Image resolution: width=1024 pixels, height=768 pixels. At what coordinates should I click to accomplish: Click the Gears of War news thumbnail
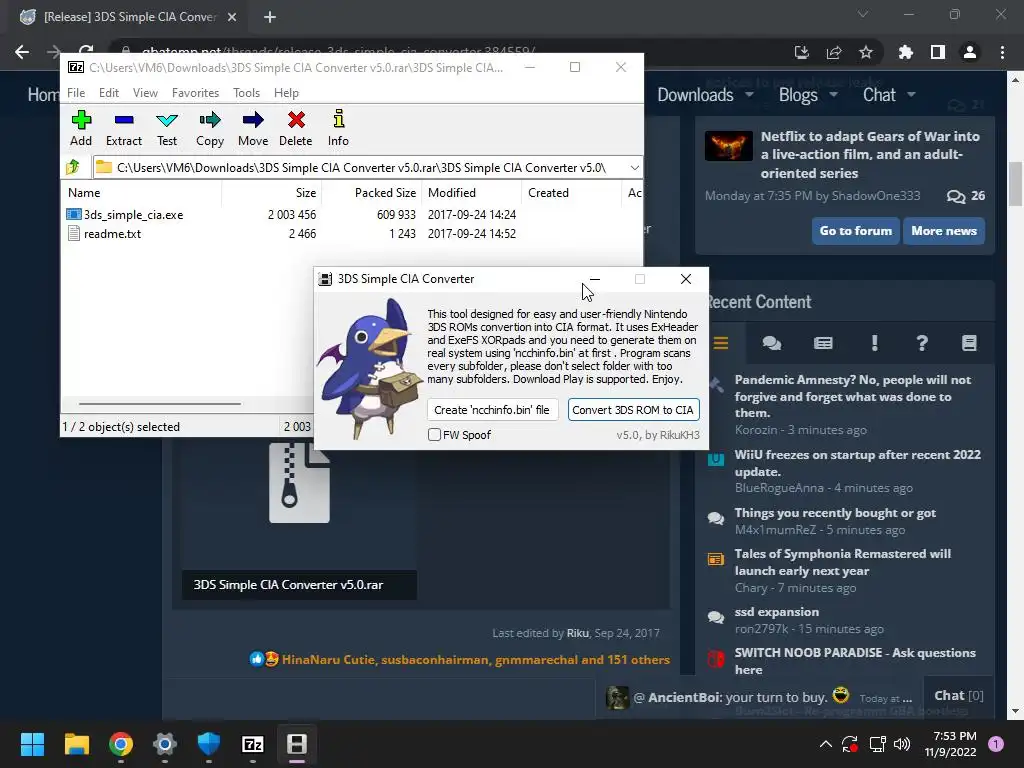click(728, 146)
